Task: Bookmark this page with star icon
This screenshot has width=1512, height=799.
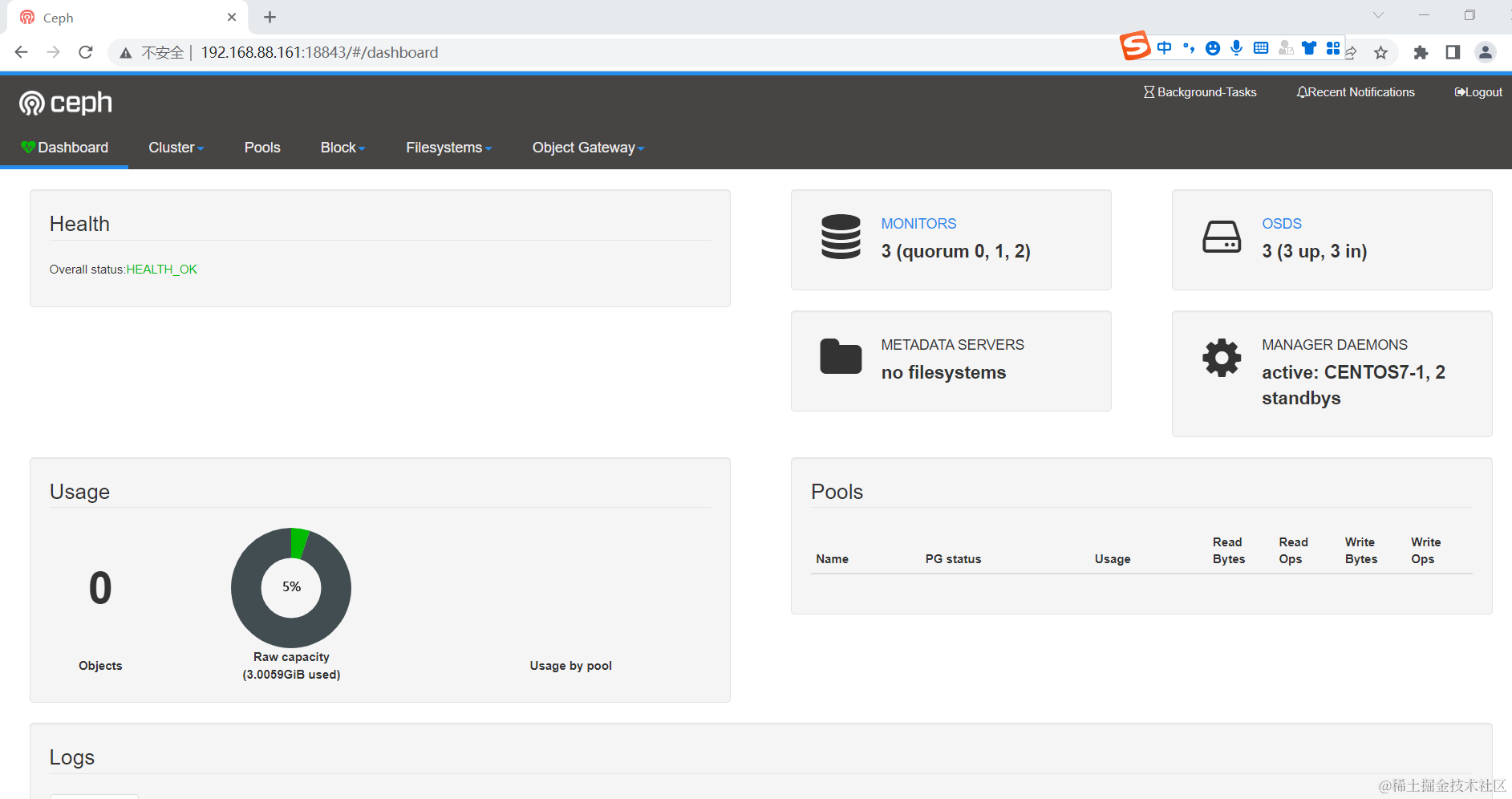Action: pyautogui.click(x=1380, y=53)
